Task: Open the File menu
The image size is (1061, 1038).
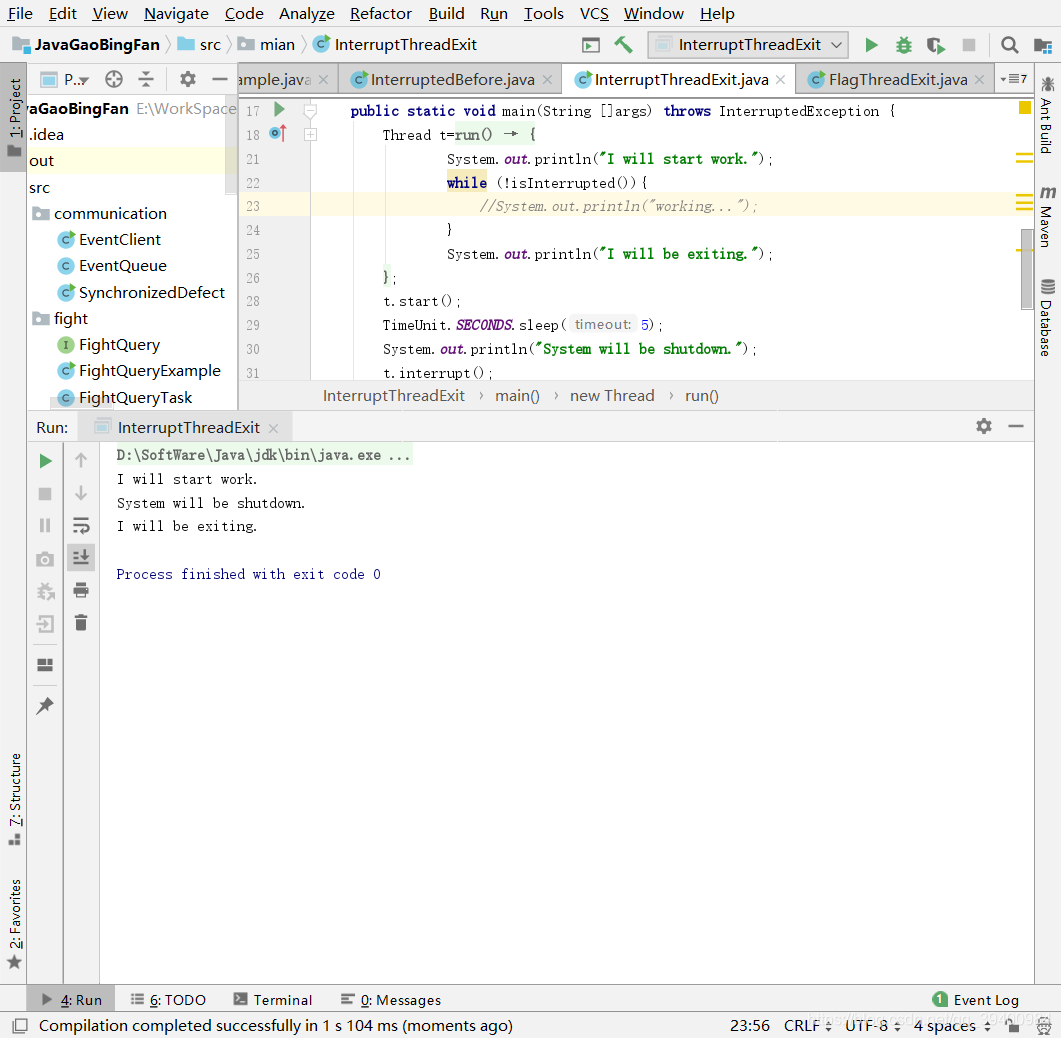Action: [20, 14]
